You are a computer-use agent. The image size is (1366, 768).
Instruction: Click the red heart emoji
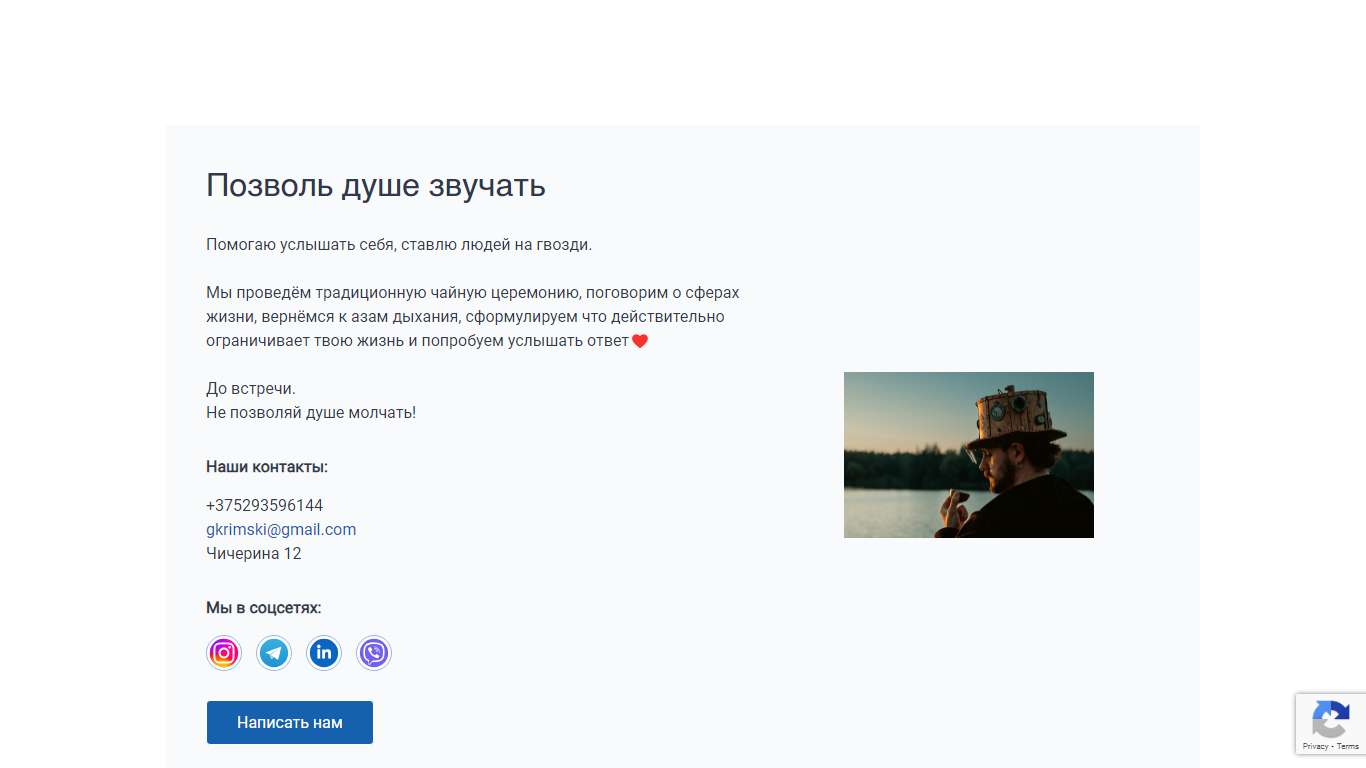tap(640, 341)
